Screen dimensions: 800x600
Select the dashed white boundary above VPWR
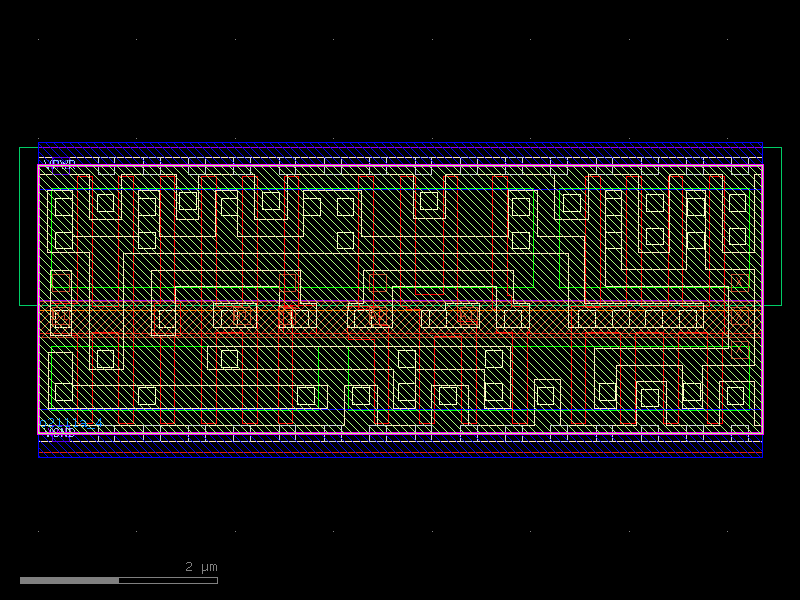400,155
